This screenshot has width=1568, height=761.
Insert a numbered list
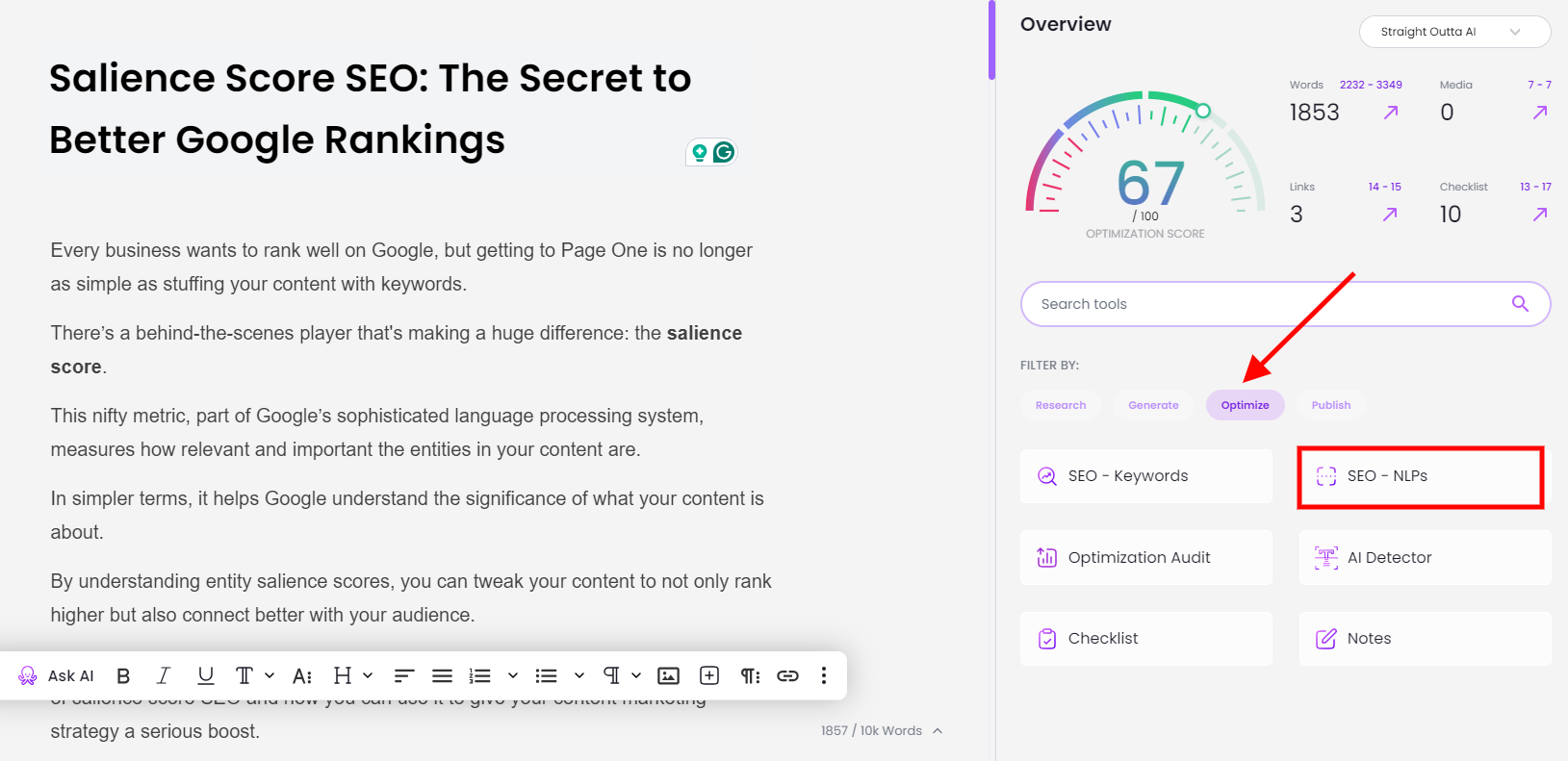click(x=480, y=675)
